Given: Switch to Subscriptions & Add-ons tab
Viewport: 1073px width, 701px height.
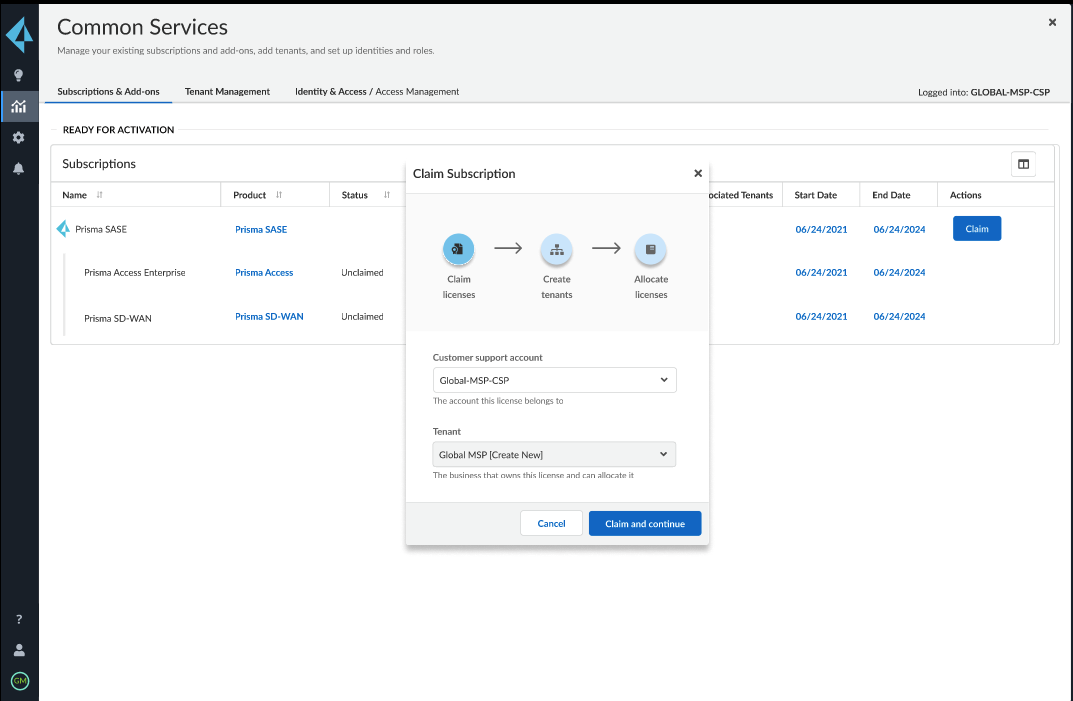Looking at the screenshot, I should [108, 92].
